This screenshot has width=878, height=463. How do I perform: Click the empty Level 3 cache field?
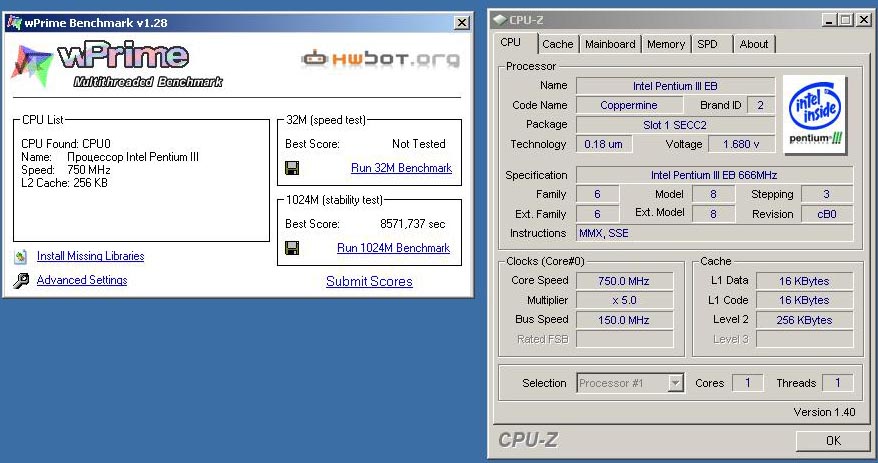[805, 339]
